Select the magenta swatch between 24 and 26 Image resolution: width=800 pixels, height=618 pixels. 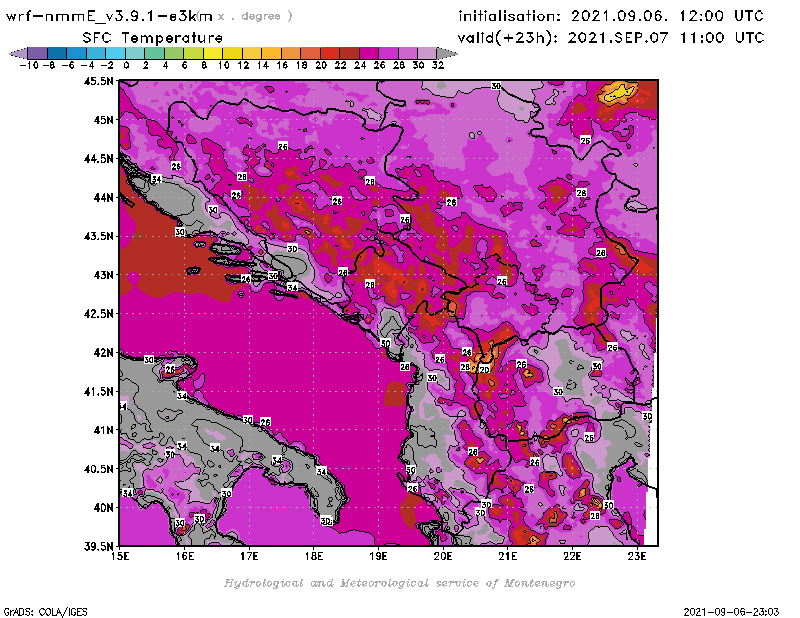pos(369,53)
